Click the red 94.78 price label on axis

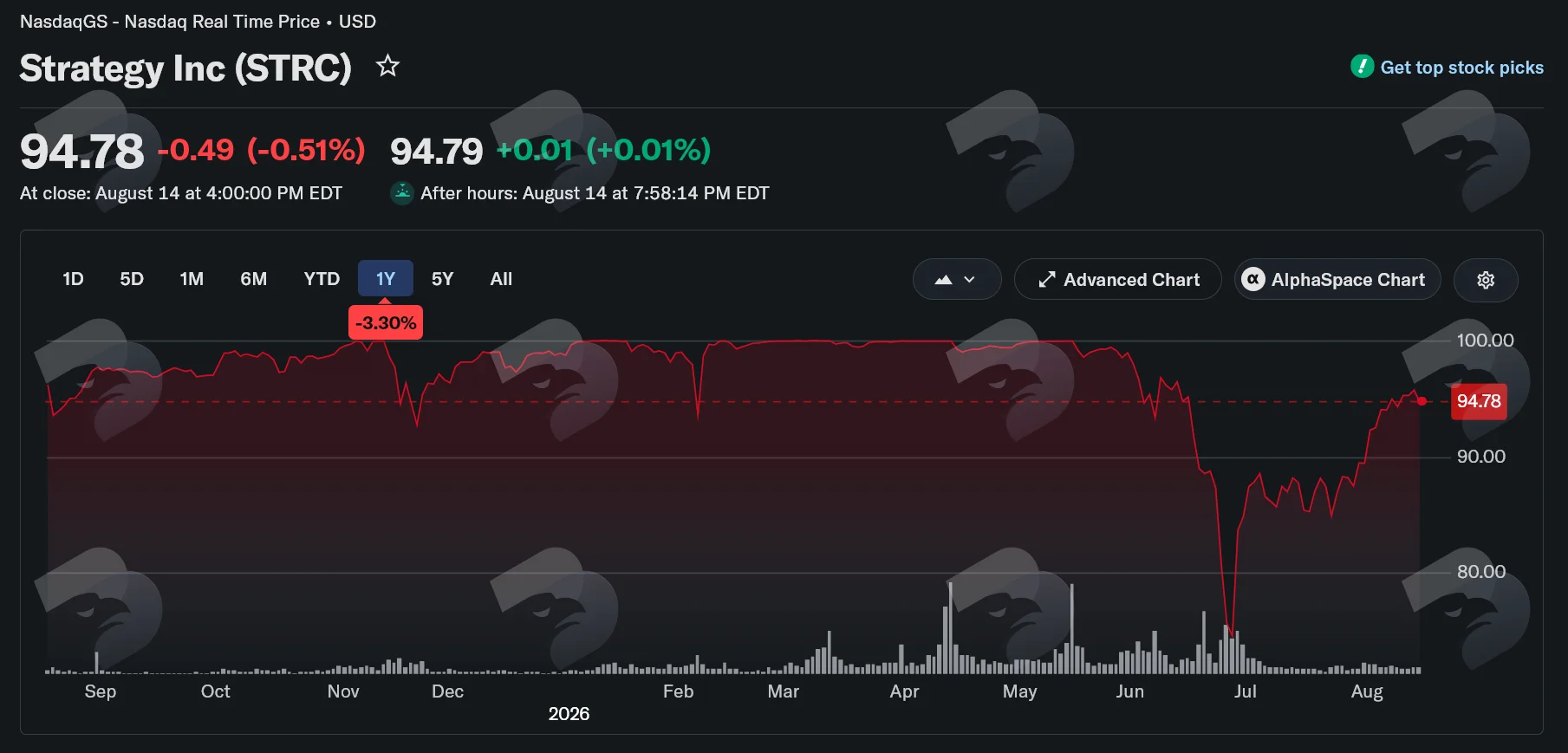(1479, 401)
